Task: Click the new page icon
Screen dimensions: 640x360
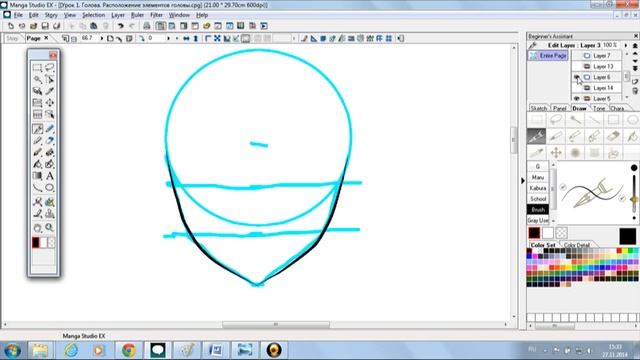Action: (x=11, y=26)
